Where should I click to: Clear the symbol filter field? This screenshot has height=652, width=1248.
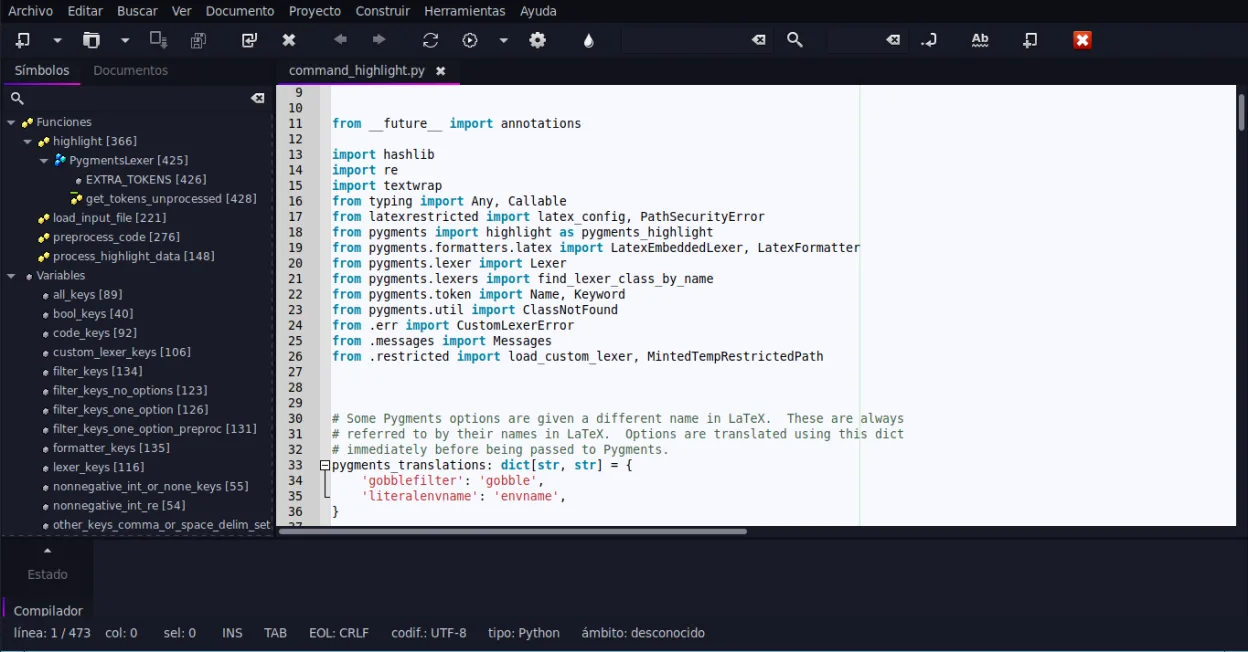pos(257,98)
